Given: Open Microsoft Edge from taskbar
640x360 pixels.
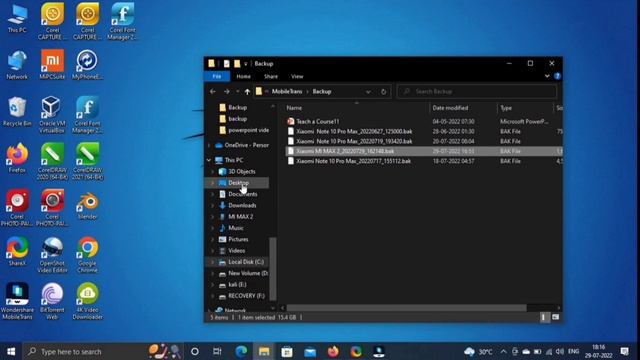Looking at the screenshot, I should (x=241, y=351).
